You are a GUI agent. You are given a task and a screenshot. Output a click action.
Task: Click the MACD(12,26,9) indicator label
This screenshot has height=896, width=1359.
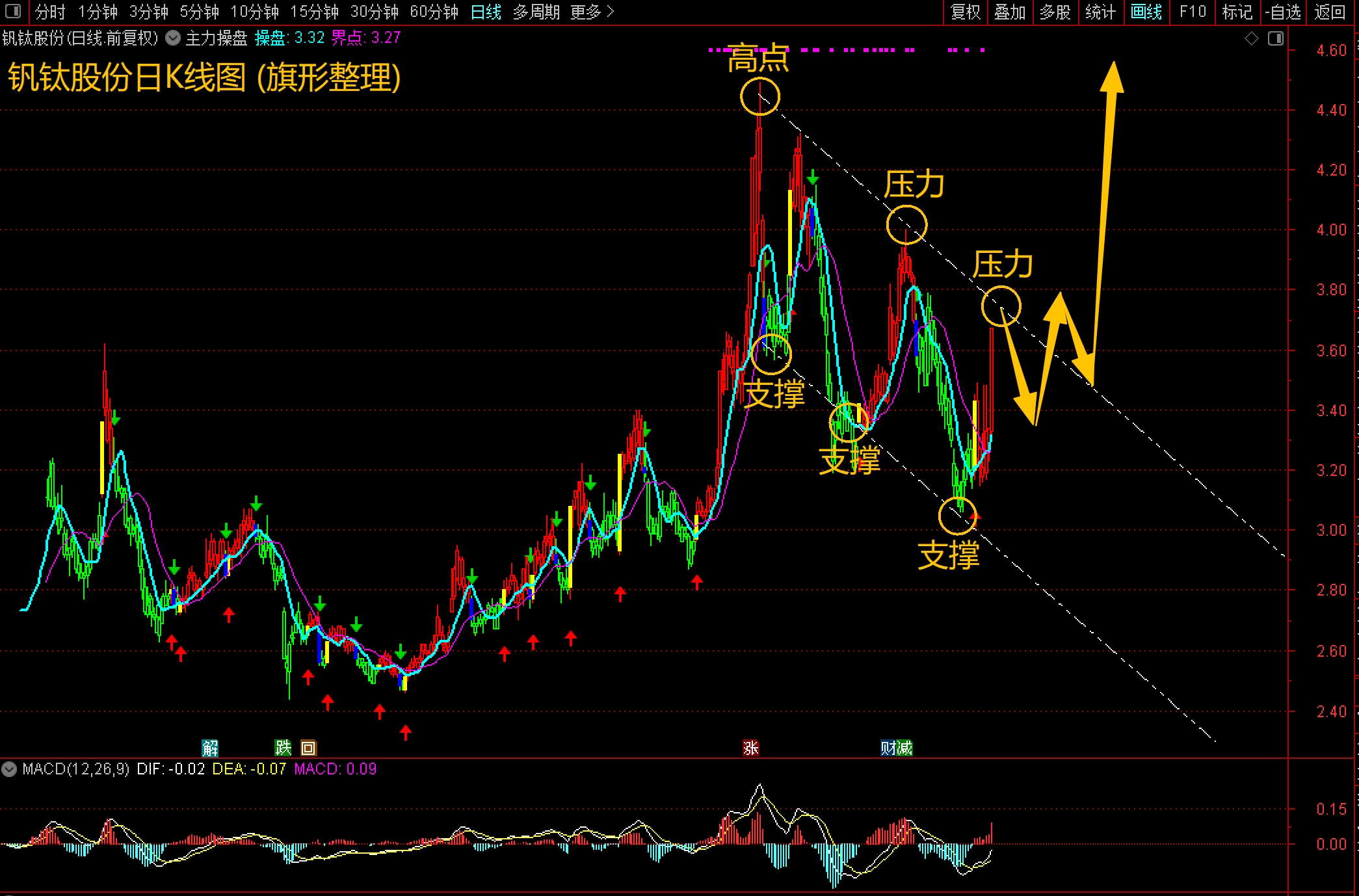coord(75,769)
